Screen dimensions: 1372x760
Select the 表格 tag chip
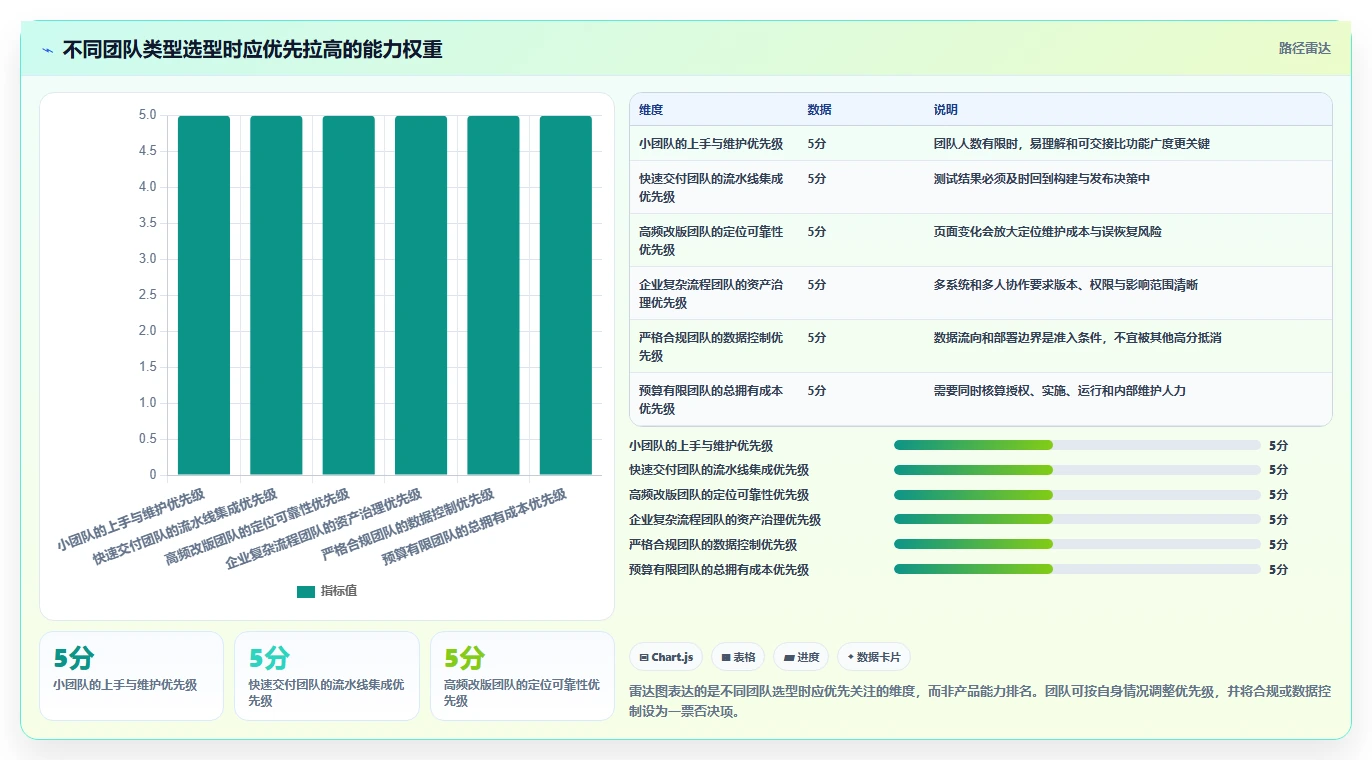pyautogui.click(x=738, y=657)
